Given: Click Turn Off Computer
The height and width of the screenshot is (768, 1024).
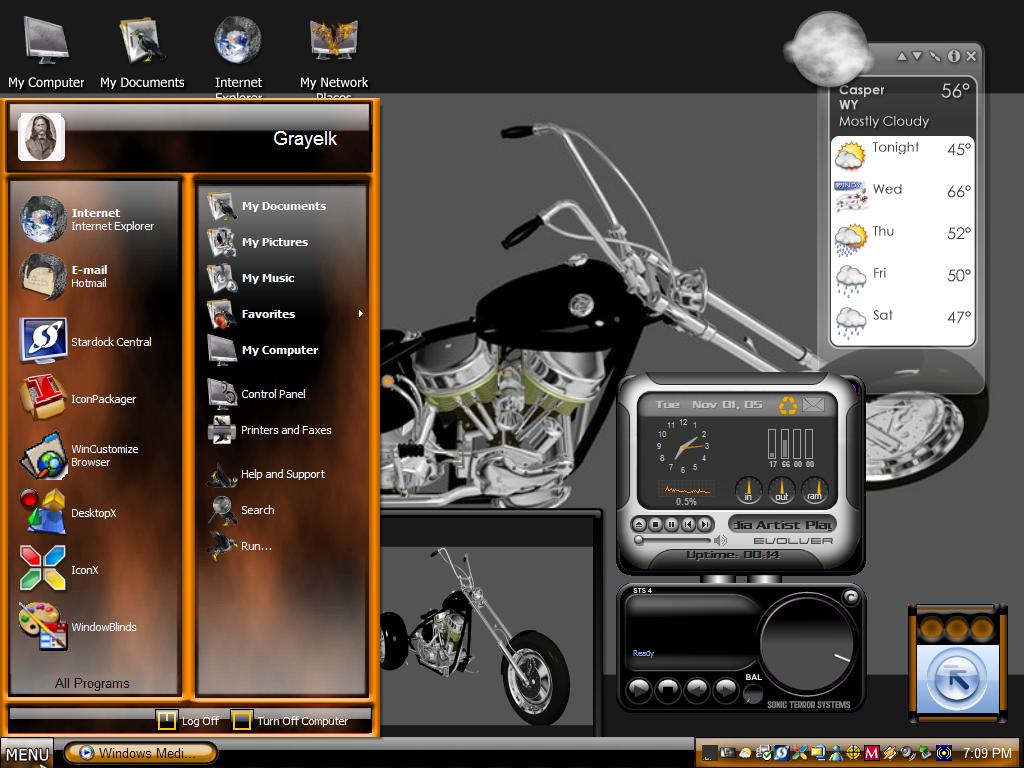Looking at the screenshot, I should tap(290, 720).
